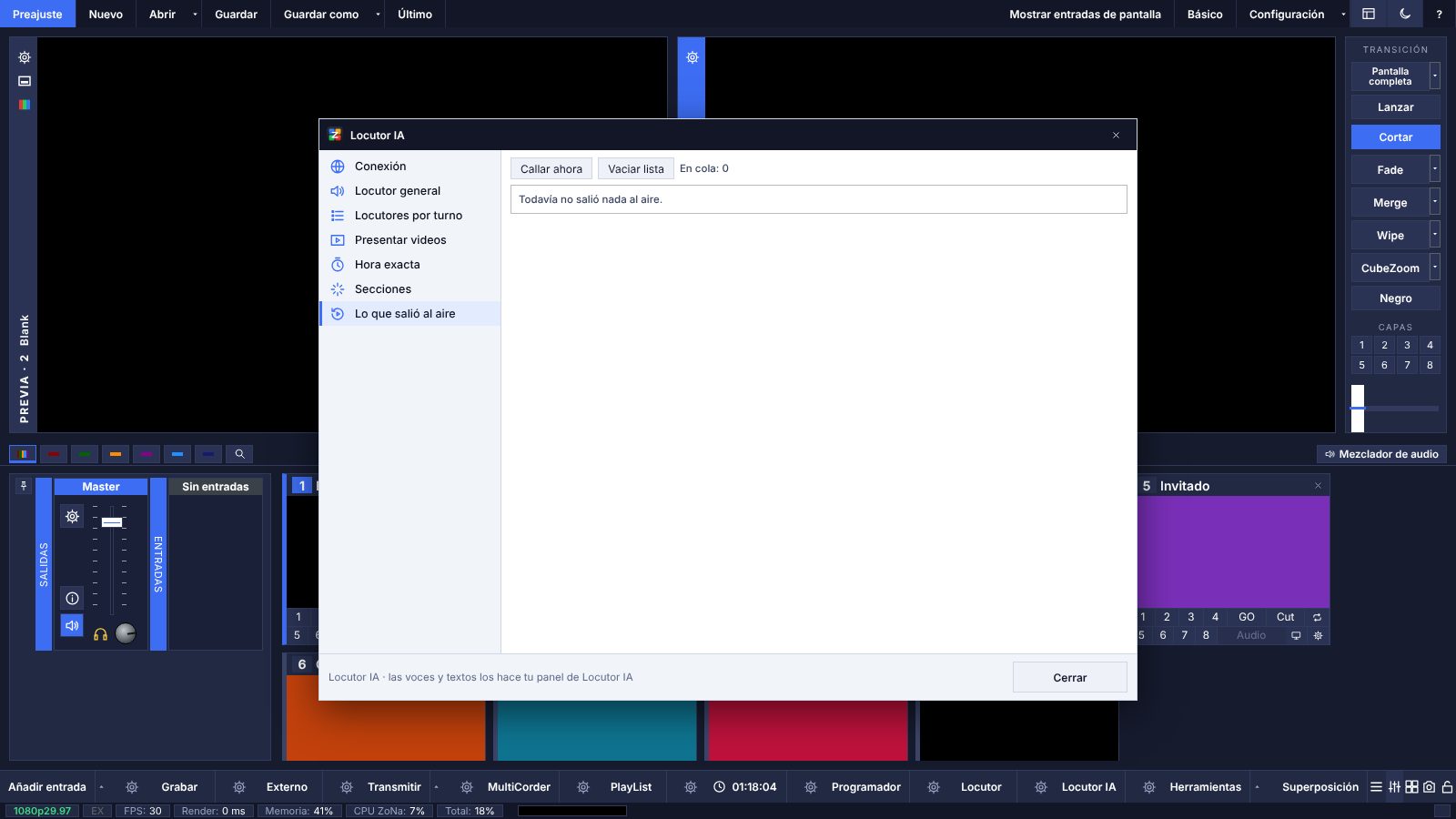Open Master audio settings gear
The width and height of the screenshot is (1456, 819).
[x=72, y=517]
